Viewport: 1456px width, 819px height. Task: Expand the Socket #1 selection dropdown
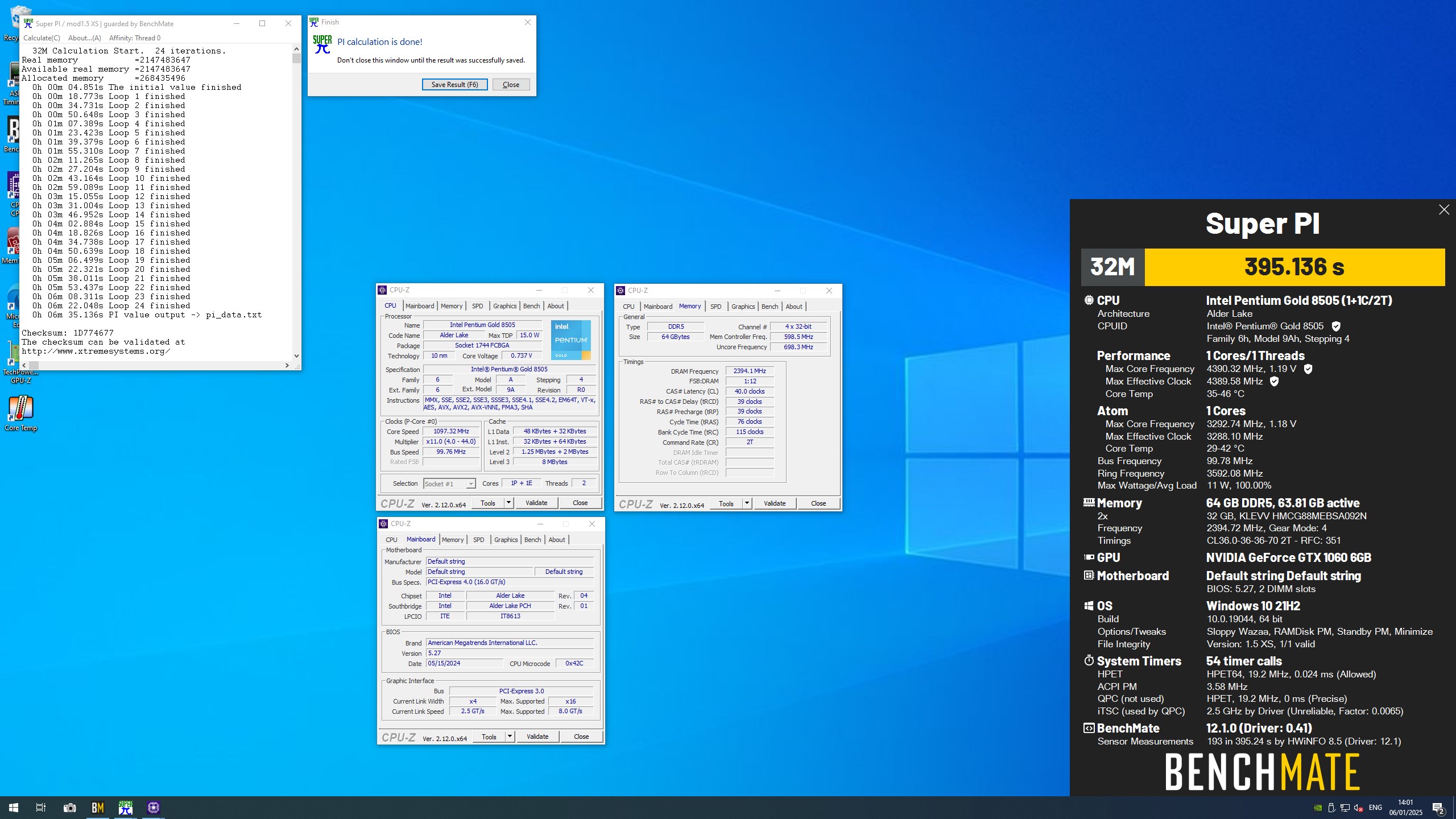click(x=470, y=484)
